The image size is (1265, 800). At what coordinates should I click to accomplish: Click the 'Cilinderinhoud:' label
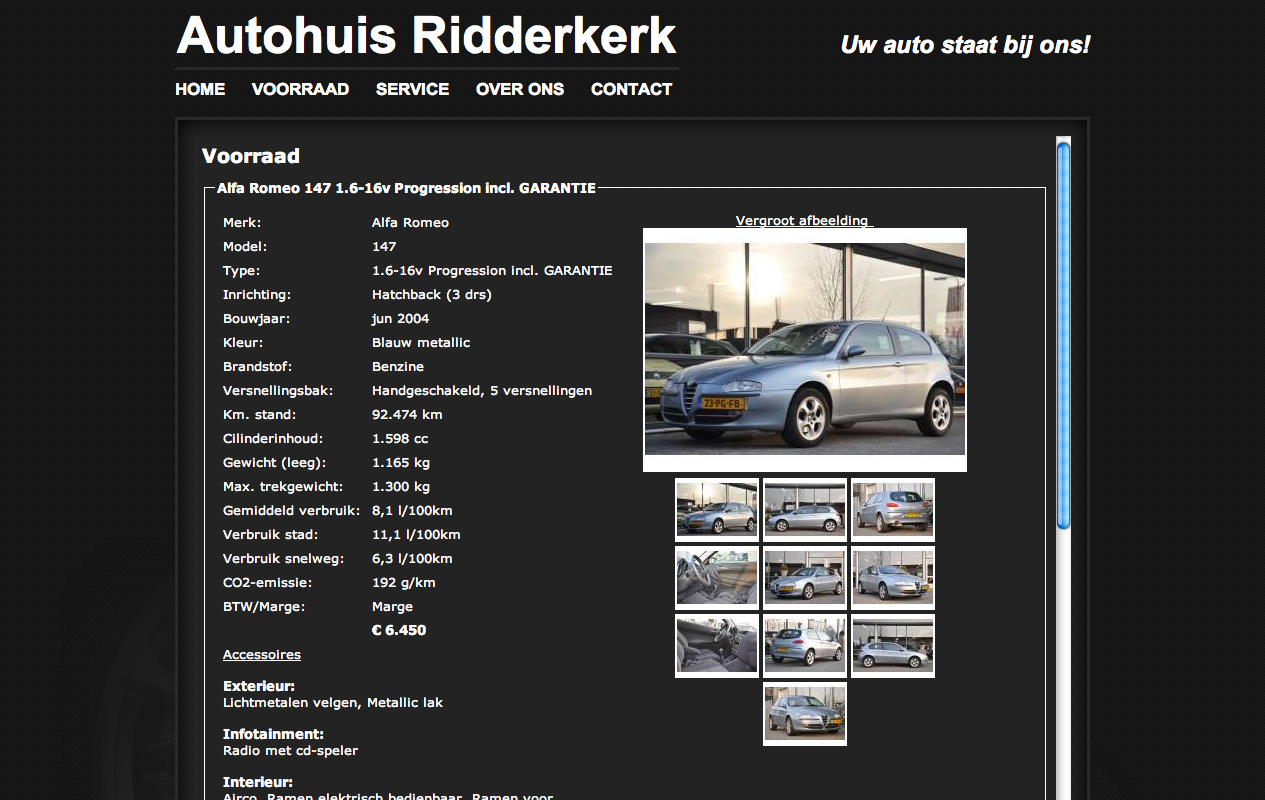click(x=275, y=439)
